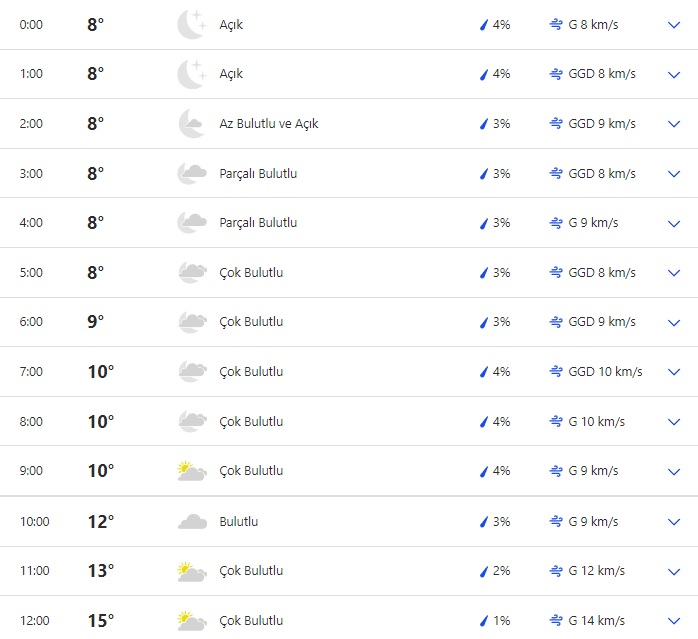
Task: Click the moon icon in the 1:00 row
Action: click(191, 74)
